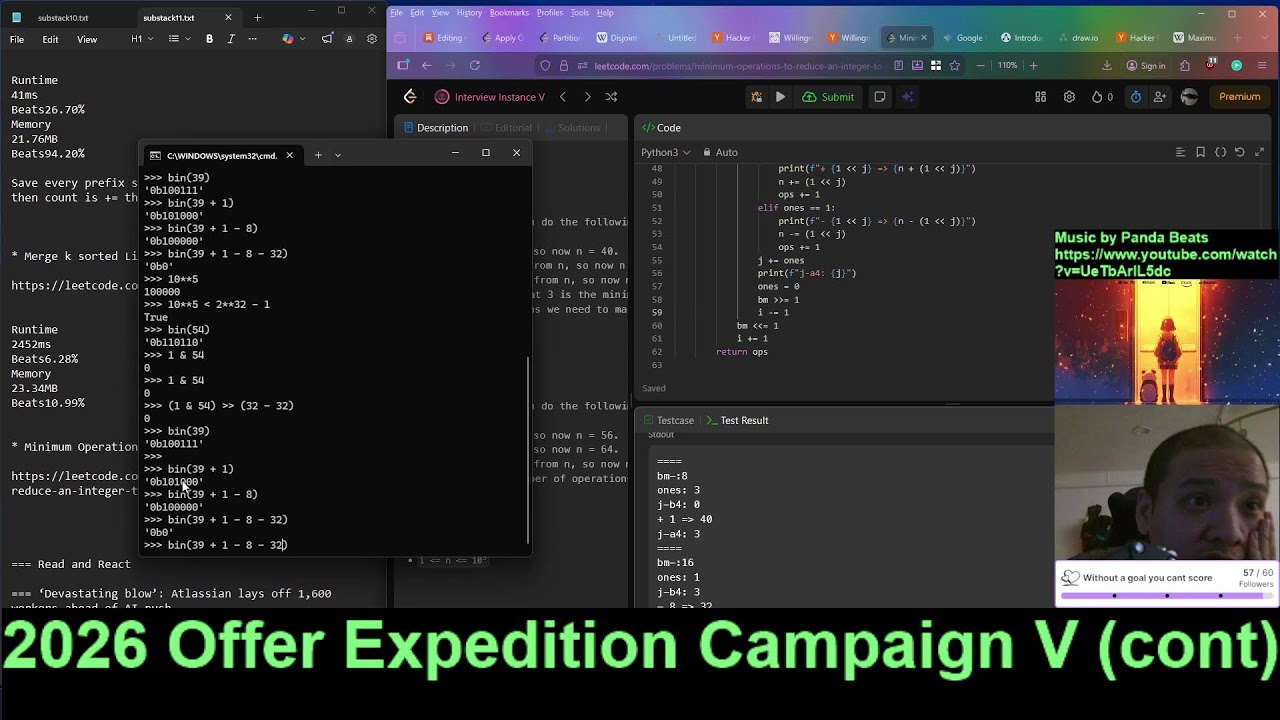1280x720 pixels.
Task: Open Notepad Copilot dropdown arrow
Action: click(302, 39)
